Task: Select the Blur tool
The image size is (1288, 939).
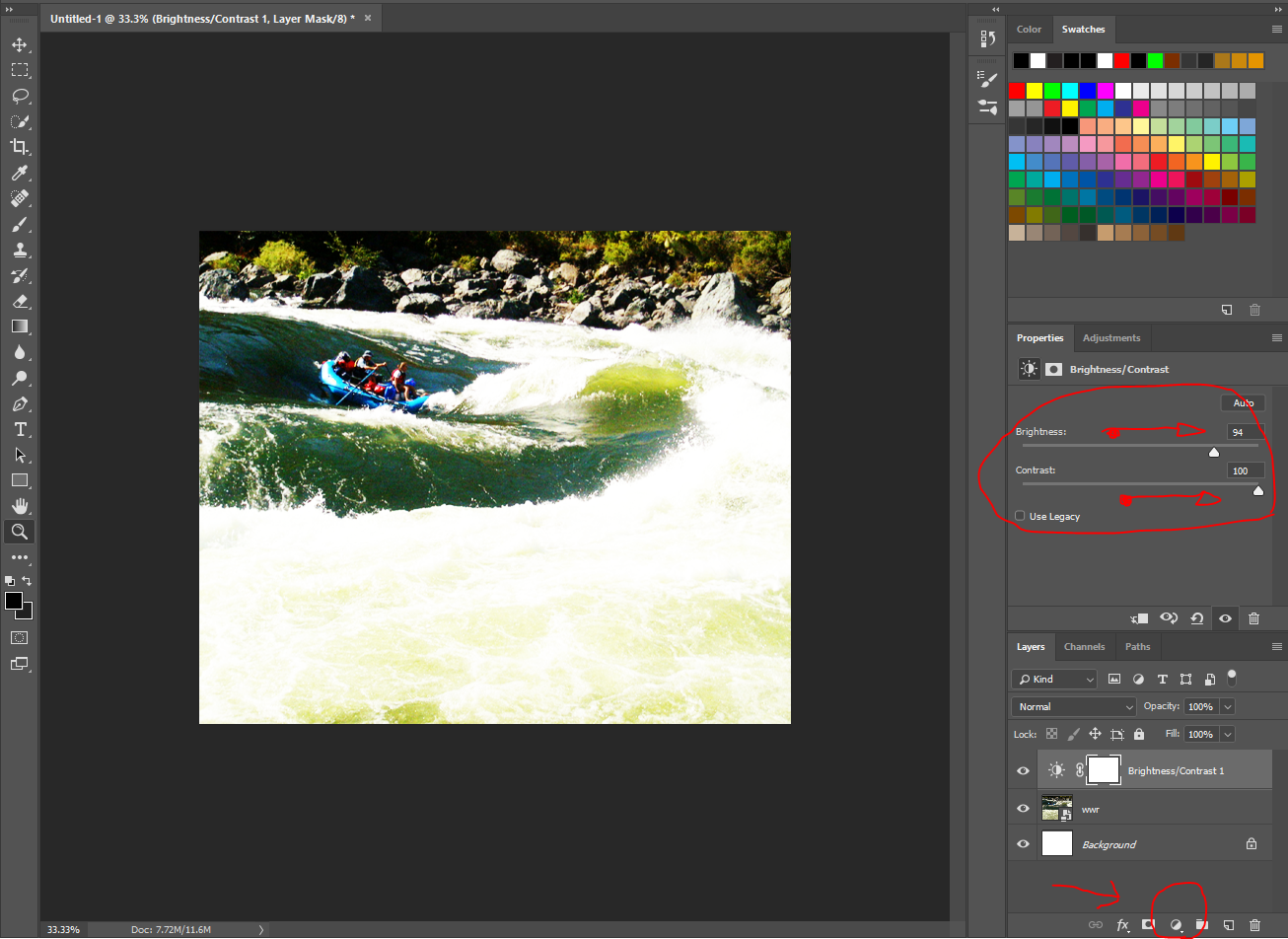Action: coord(20,352)
